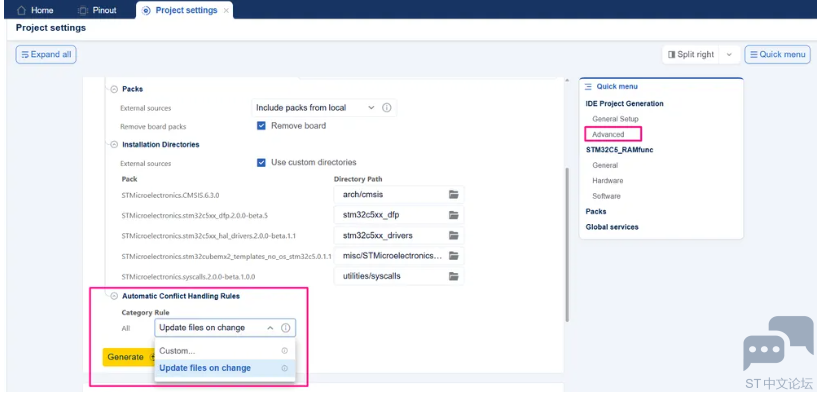Choose the Custom... rule option

point(225,351)
